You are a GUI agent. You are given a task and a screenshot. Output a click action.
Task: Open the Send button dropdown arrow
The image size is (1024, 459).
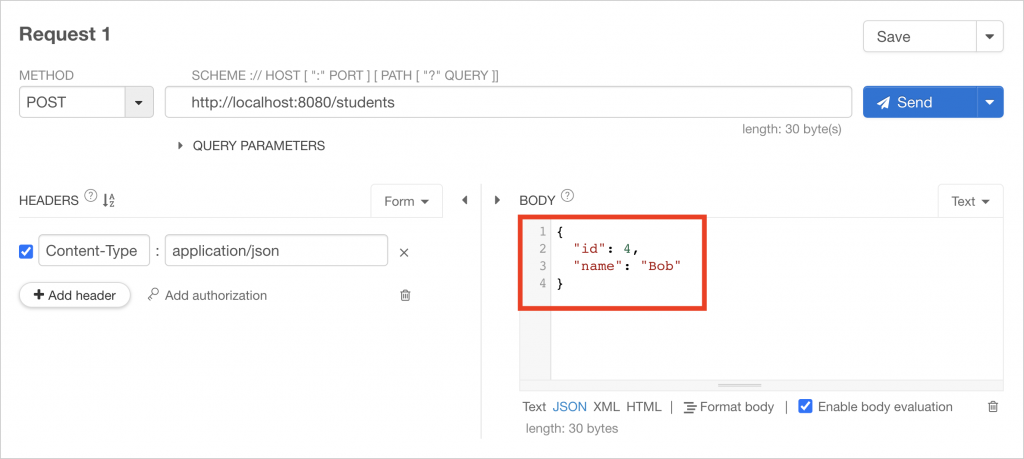pyautogui.click(x=990, y=103)
